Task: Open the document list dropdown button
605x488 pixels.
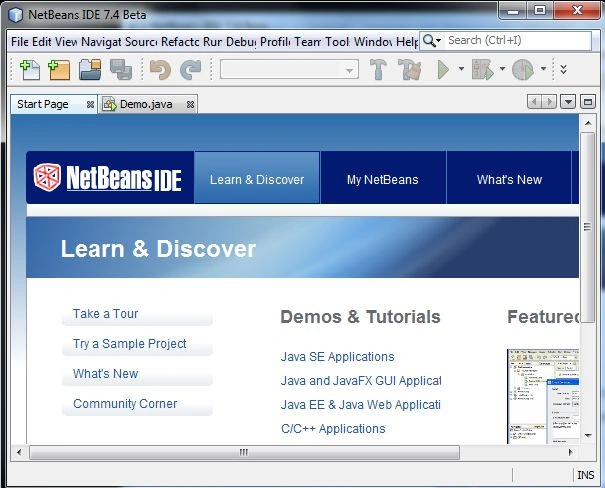Action: 568,102
